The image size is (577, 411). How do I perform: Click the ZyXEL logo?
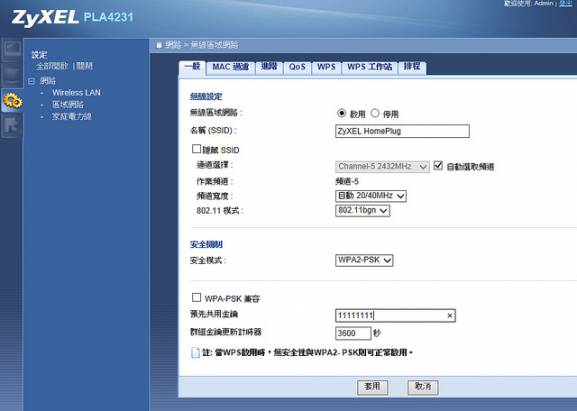tap(45, 18)
